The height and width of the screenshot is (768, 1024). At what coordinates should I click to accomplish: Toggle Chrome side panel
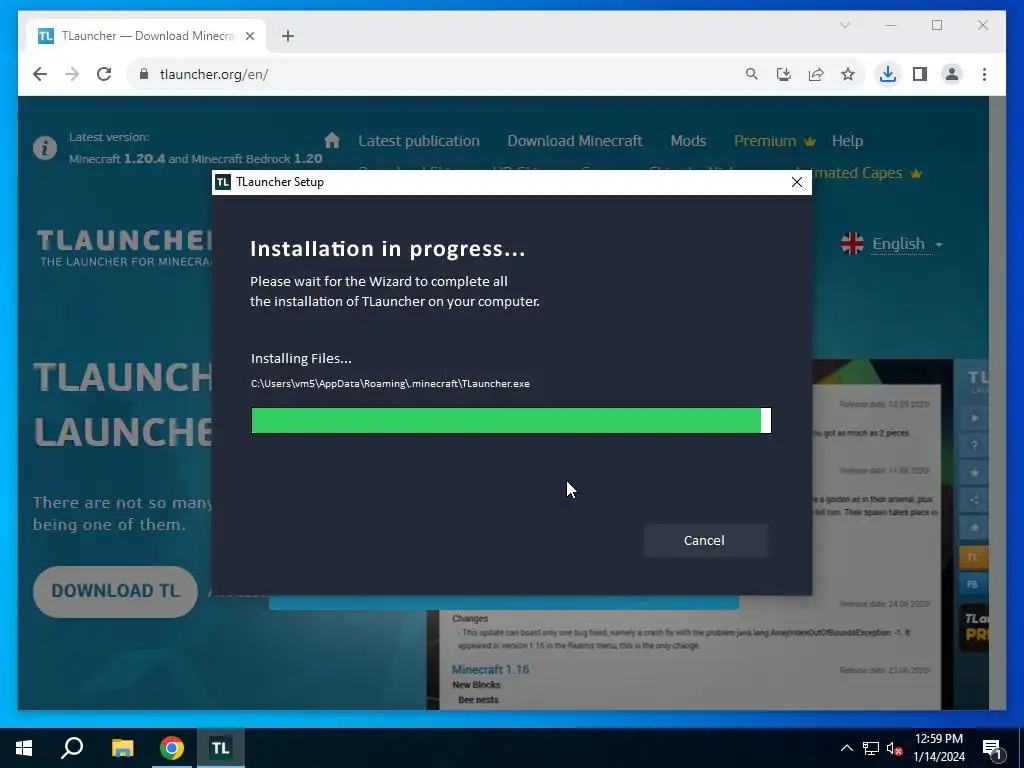920,74
